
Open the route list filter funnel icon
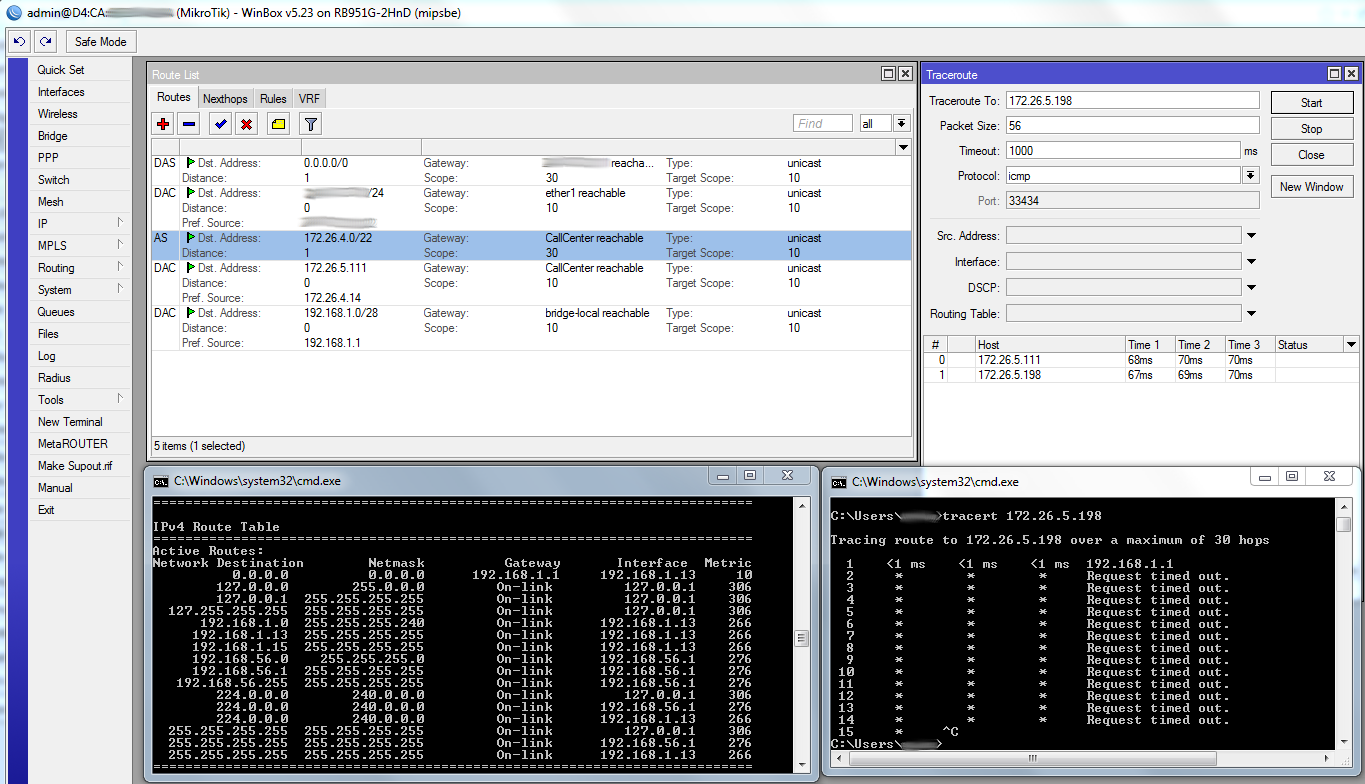[311, 124]
